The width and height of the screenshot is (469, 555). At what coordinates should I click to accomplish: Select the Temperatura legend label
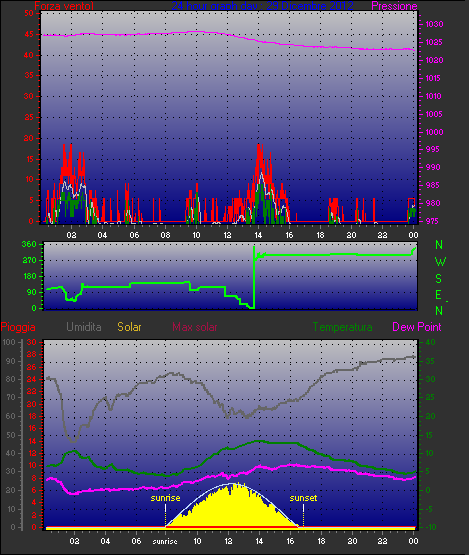tap(342, 327)
